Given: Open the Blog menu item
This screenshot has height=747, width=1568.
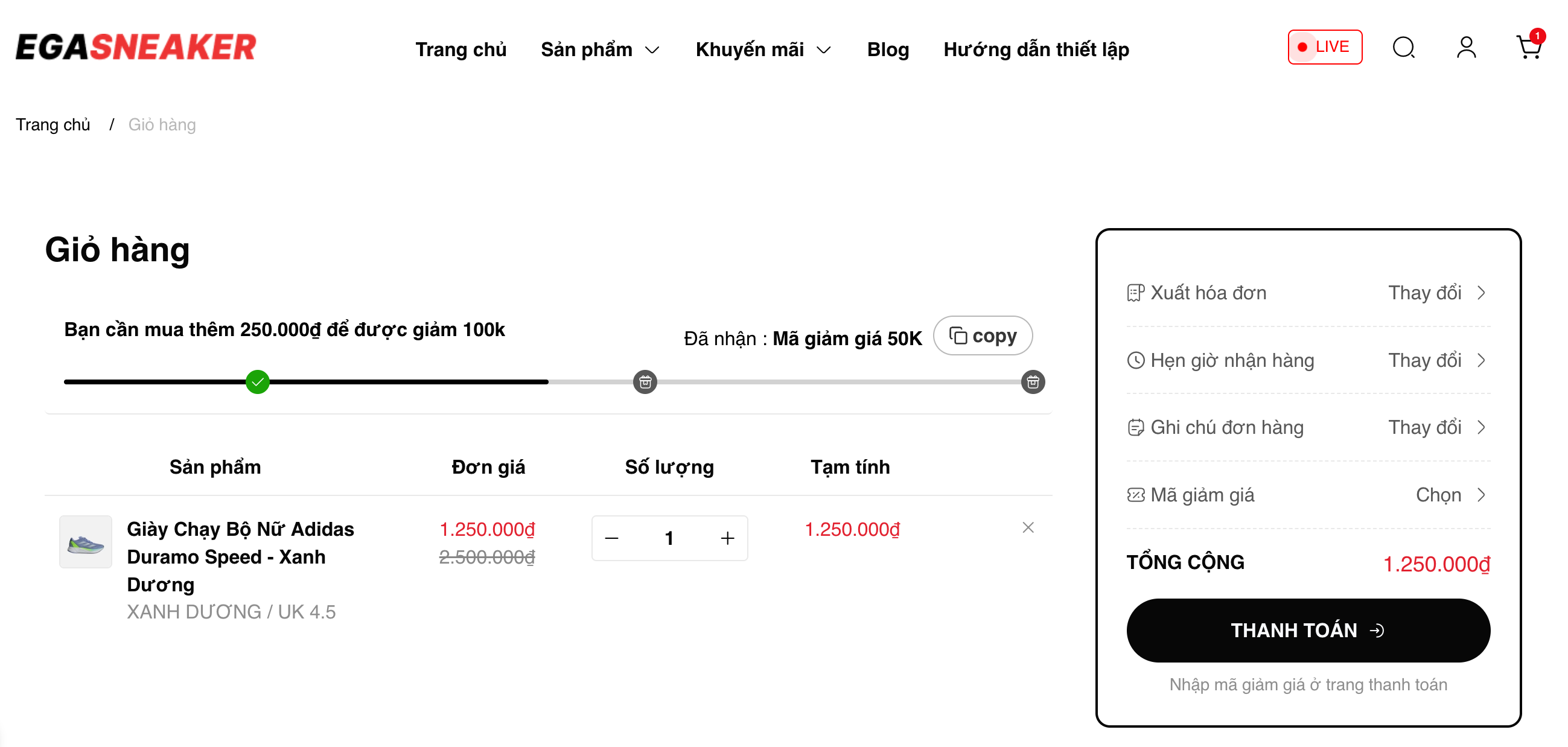Looking at the screenshot, I should (887, 49).
